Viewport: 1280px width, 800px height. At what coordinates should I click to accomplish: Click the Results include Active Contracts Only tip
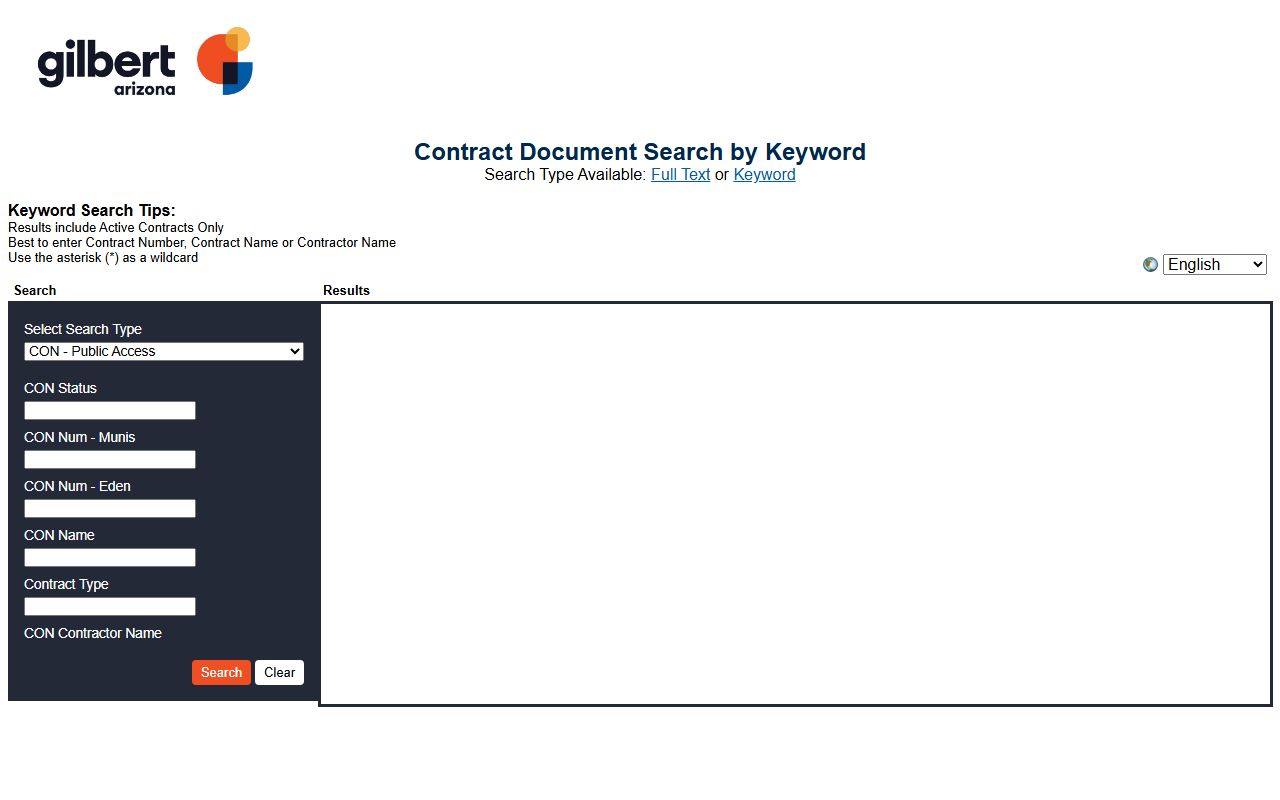click(x=116, y=227)
